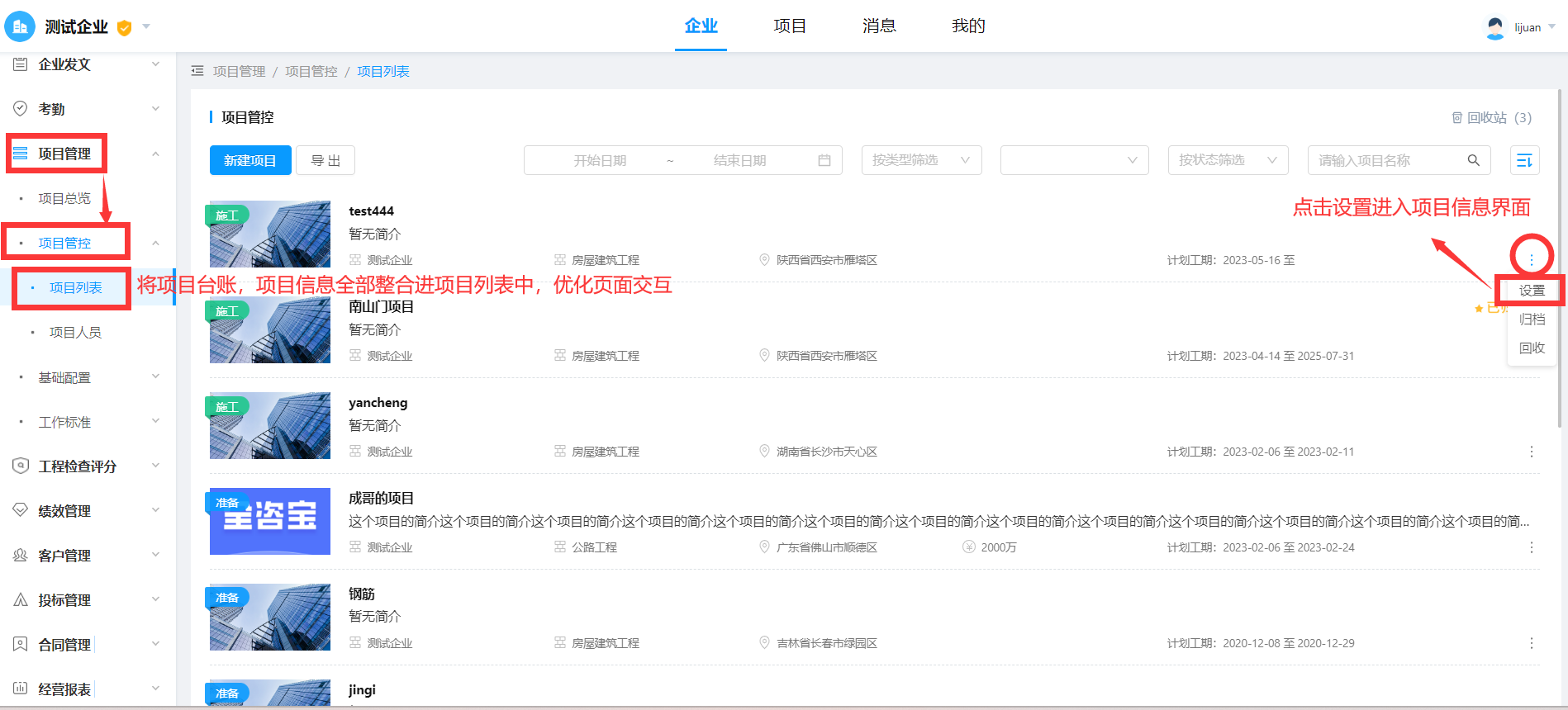
Task: Open the lijuan account dropdown arrow
Action: [x=1551, y=27]
